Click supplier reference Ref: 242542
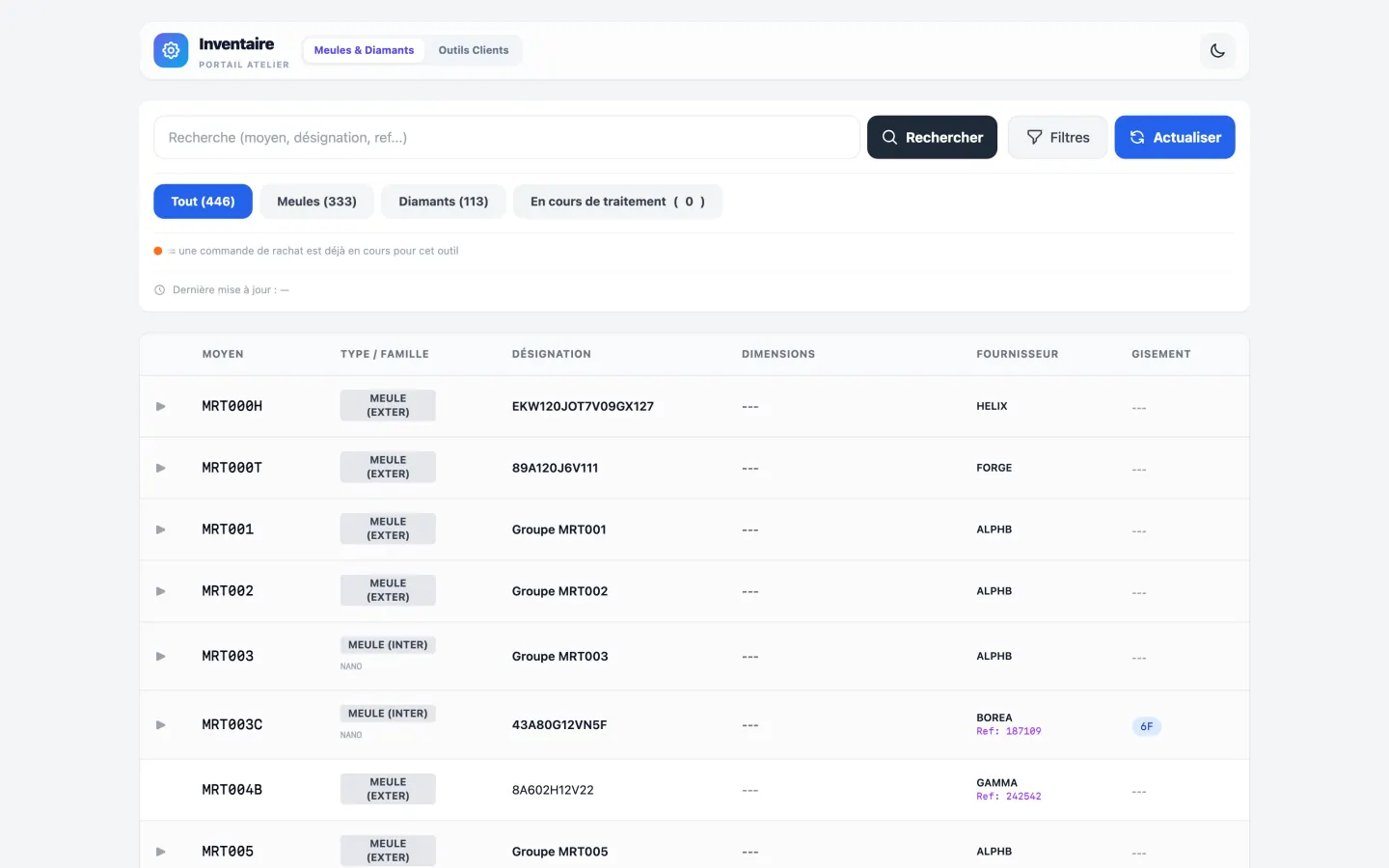This screenshot has width=1389, height=868. pyautogui.click(x=1009, y=797)
